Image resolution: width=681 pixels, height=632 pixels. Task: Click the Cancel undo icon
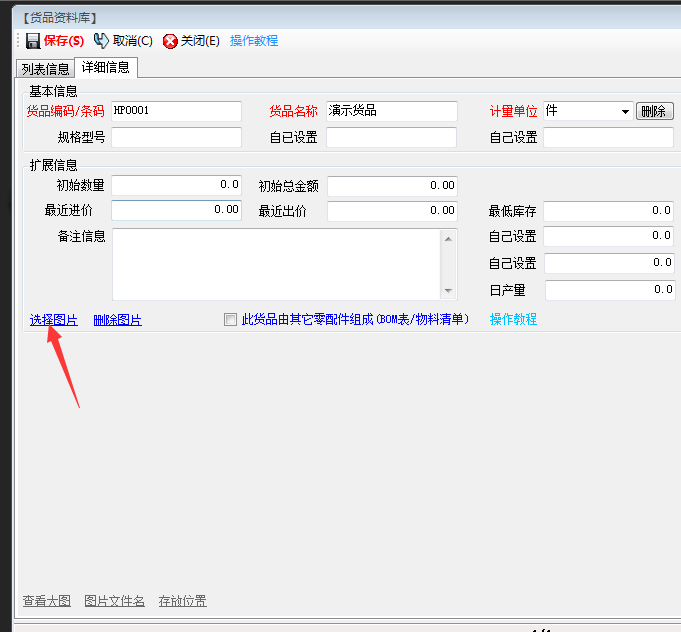point(101,41)
